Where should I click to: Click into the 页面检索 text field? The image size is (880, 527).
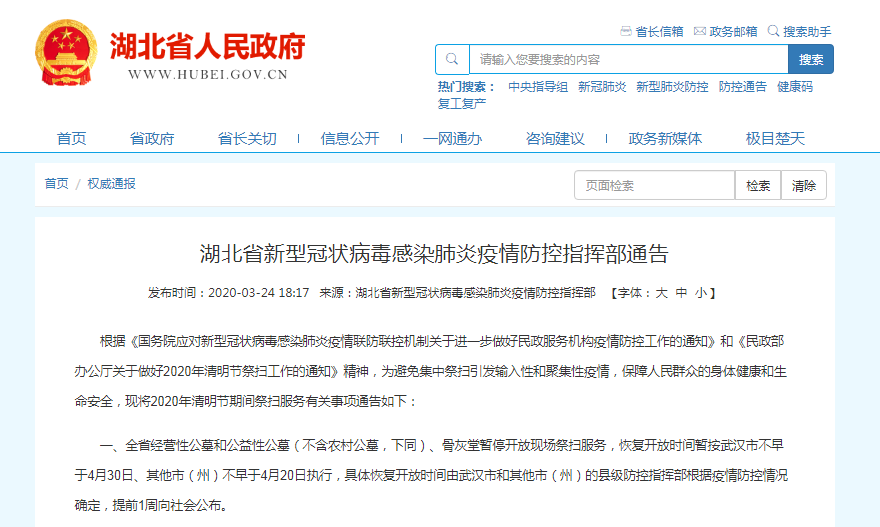point(653,186)
